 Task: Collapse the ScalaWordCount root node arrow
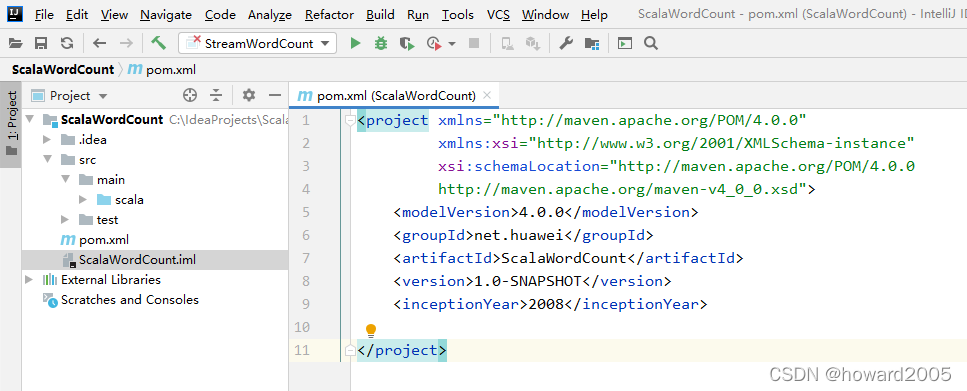pyautogui.click(x=29, y=119)
